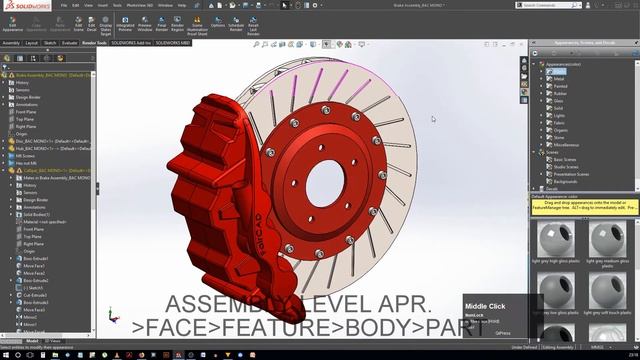
Task: Click Display States Target
Action: [105, 26]
